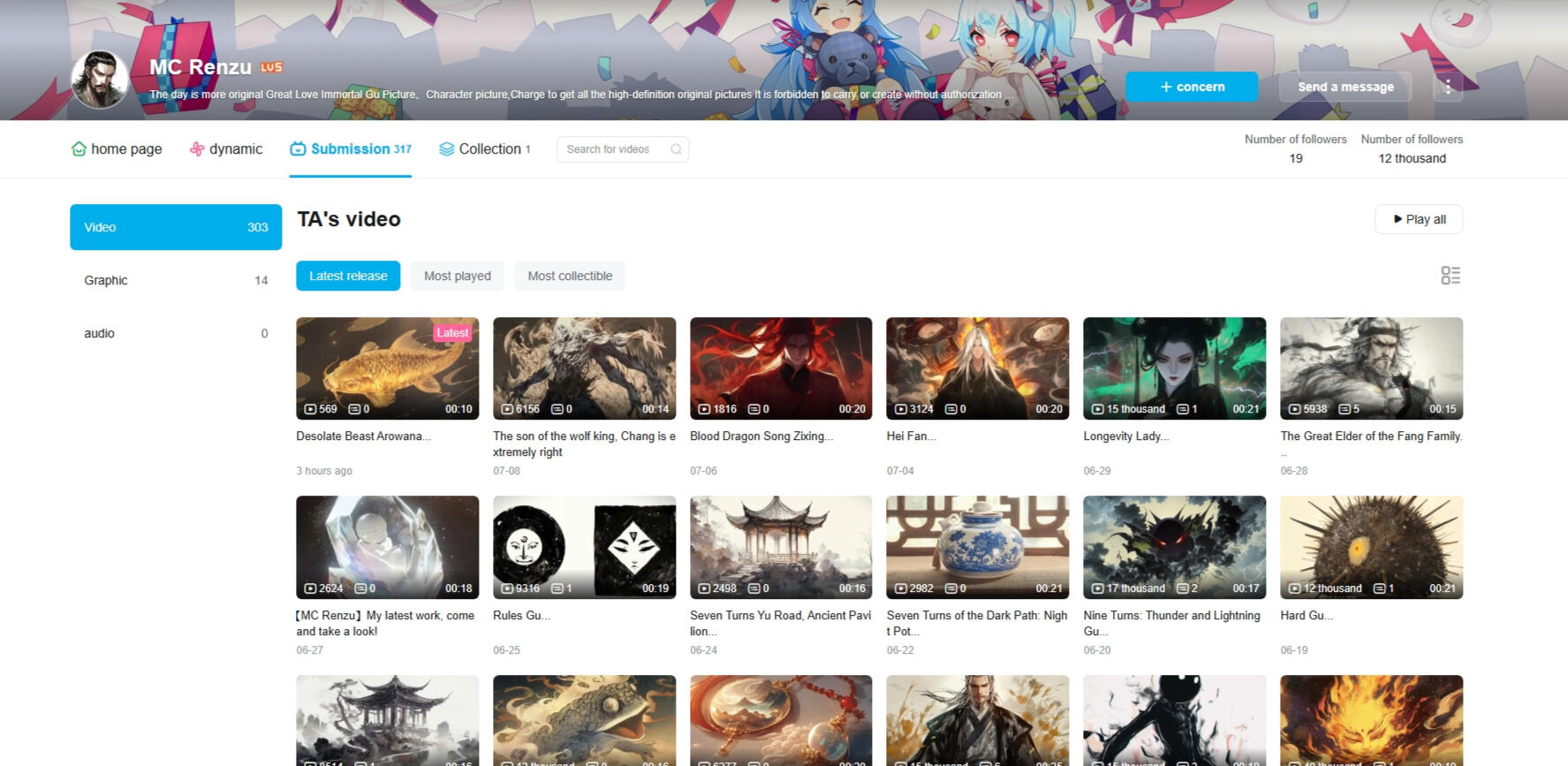Viewport: 1568px width, 766px height.
Task: Click the Collection stack icon
Action: (447, 149)
